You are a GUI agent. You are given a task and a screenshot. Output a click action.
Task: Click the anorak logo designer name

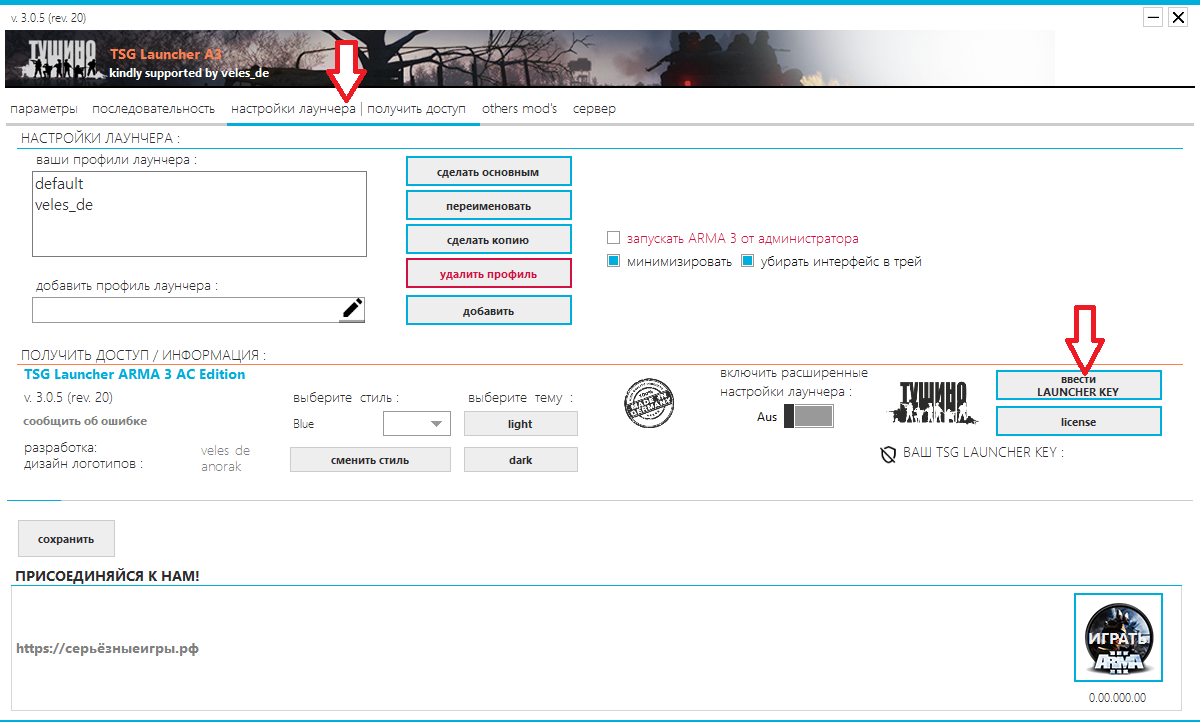pos(222,466)
